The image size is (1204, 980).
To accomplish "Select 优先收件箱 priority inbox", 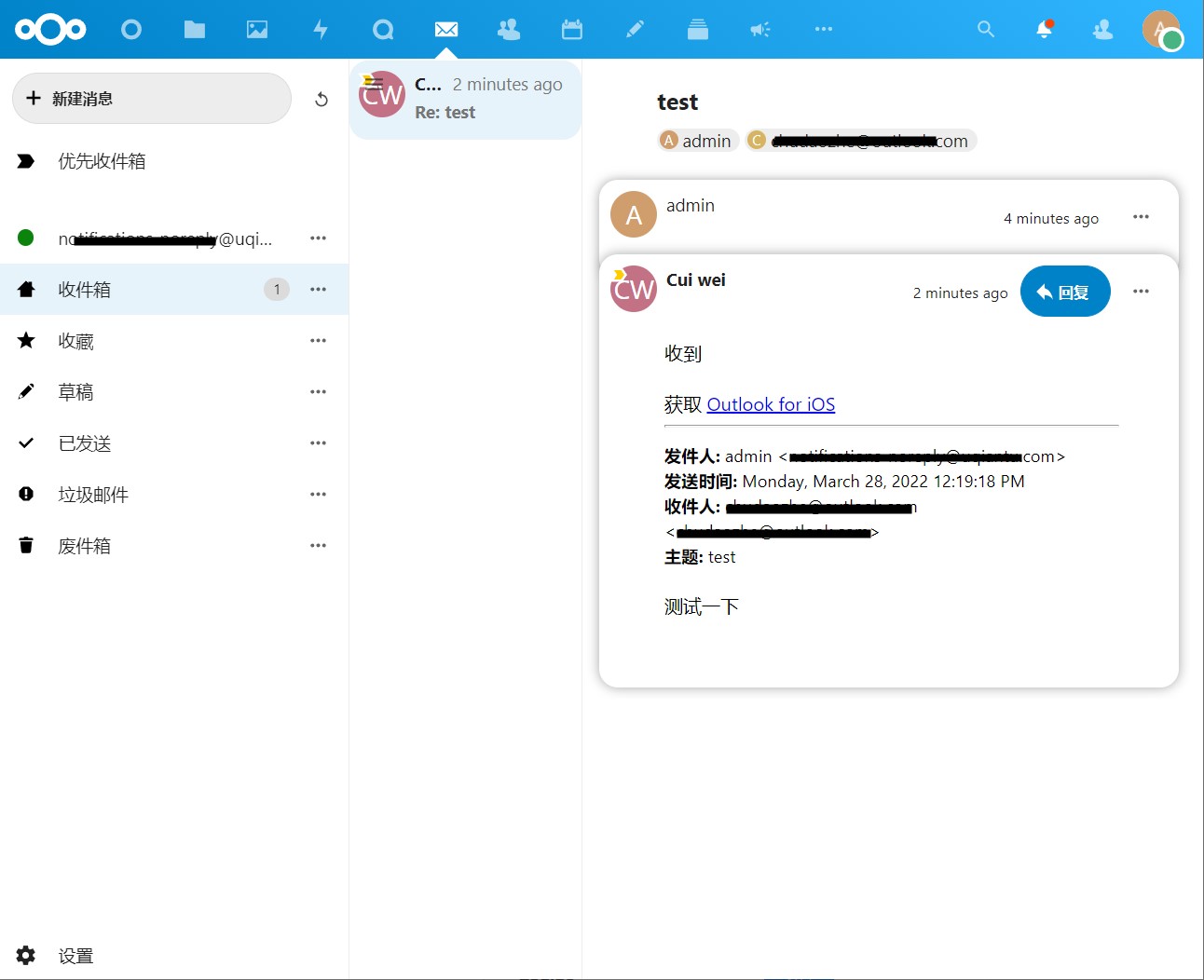I will [174, 161].
